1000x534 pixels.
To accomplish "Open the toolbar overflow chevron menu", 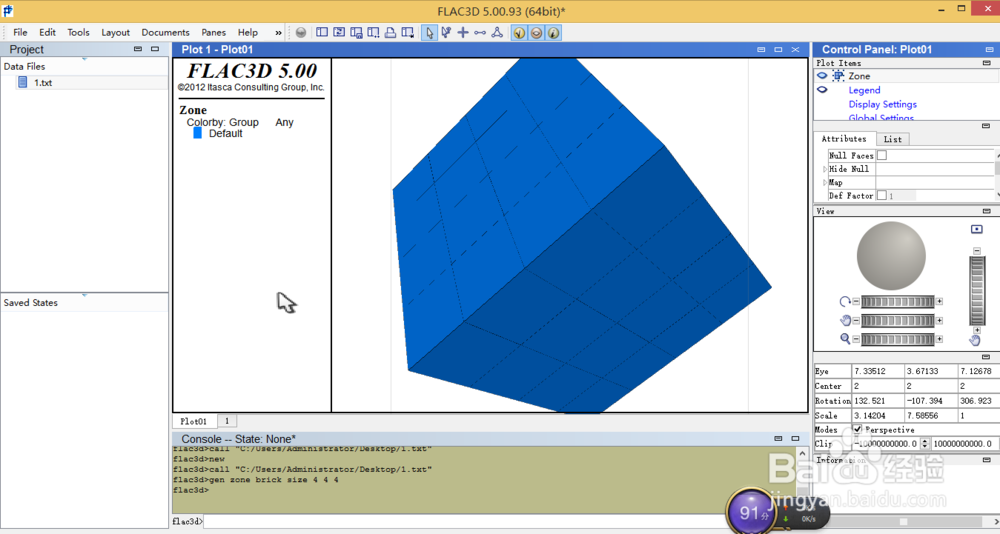I will [278, 33].
